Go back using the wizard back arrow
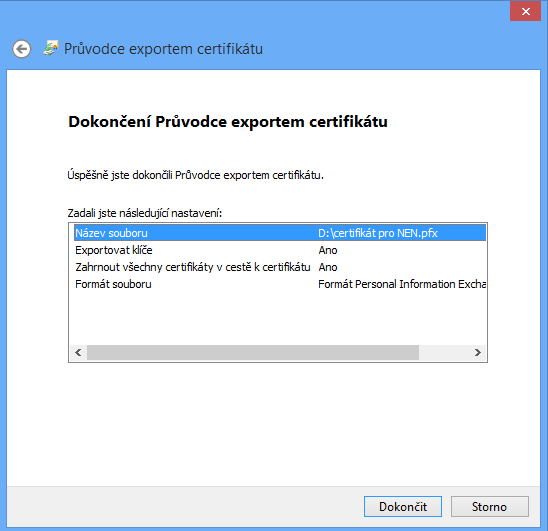The image size is (548, 531). pos(21,49)
